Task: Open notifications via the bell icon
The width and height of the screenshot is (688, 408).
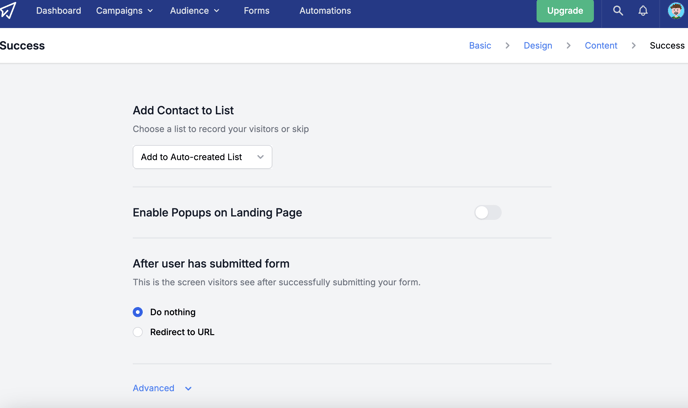Action: coord(643,11)
